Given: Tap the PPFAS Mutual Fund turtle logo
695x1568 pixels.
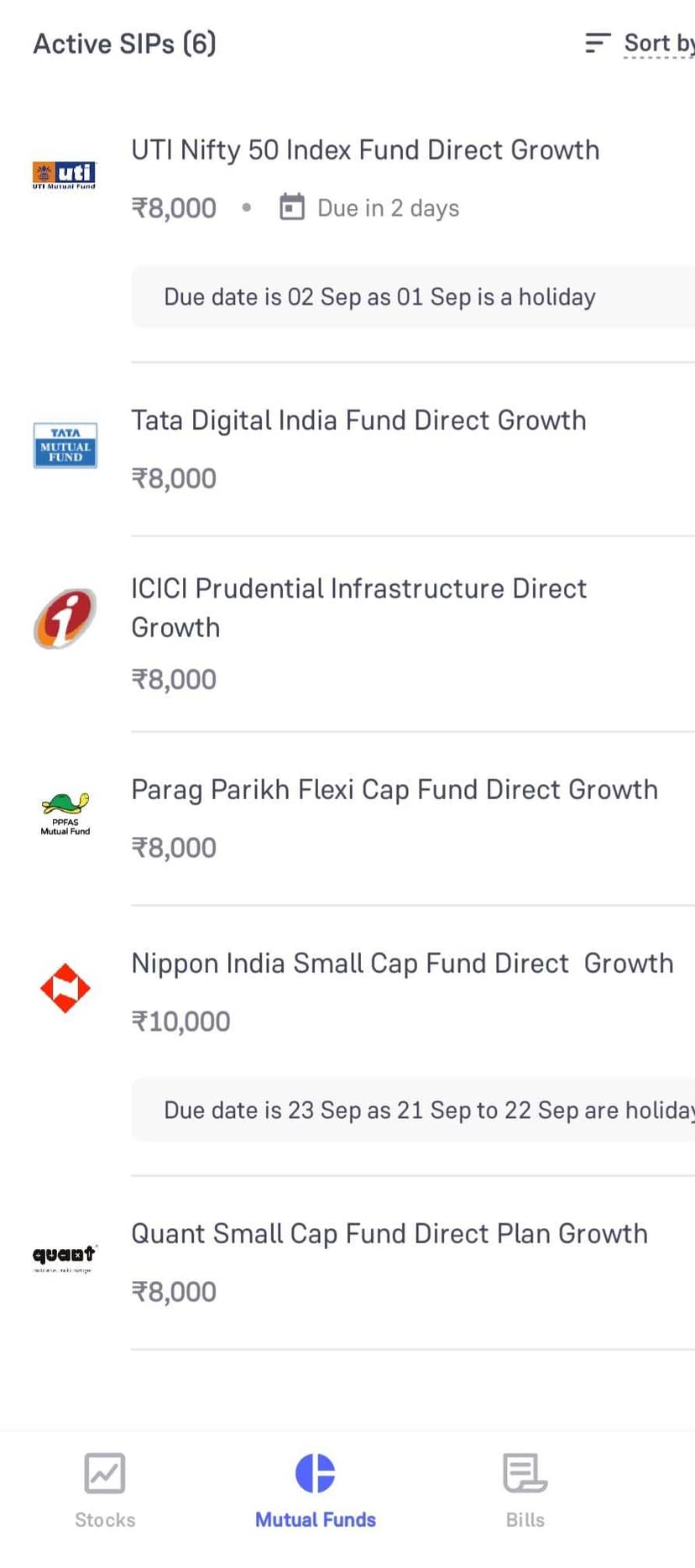Looking at the screenshot, I should click(x=65, y=813).
